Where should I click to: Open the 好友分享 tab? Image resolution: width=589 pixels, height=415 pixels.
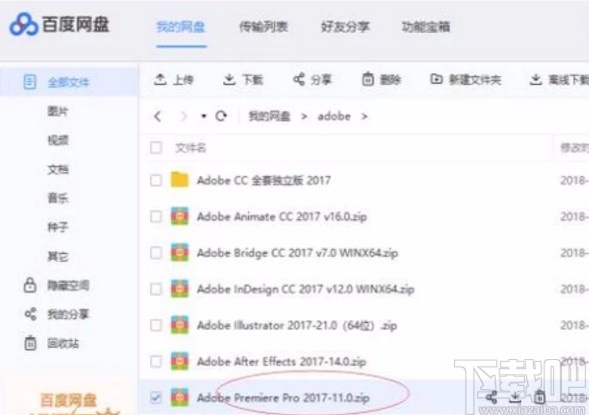click(x=346, y=27)
